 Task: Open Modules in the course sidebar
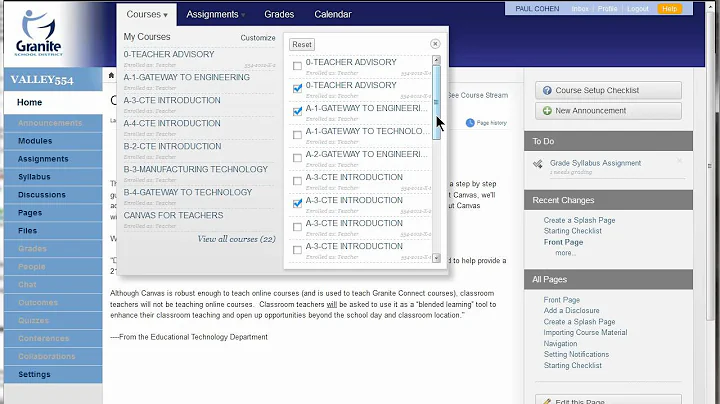(x=53, y=141)
